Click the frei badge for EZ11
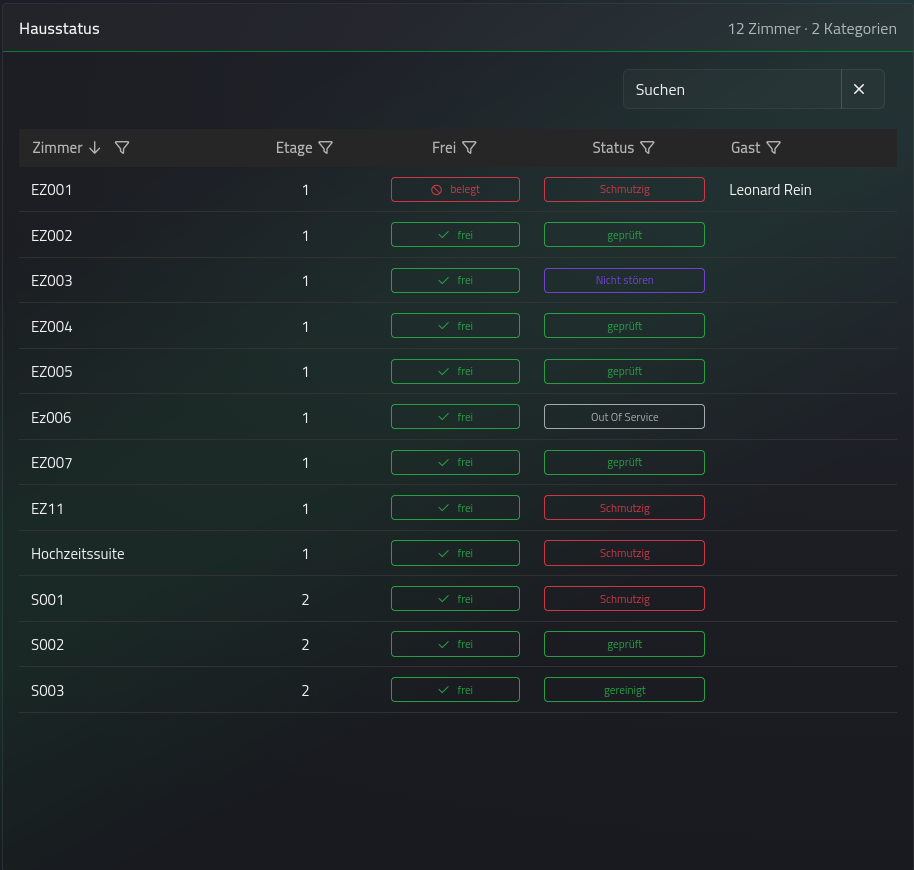The width and height of the screenshot is (914, 870). pyautogui.click(x=455, y=508)
